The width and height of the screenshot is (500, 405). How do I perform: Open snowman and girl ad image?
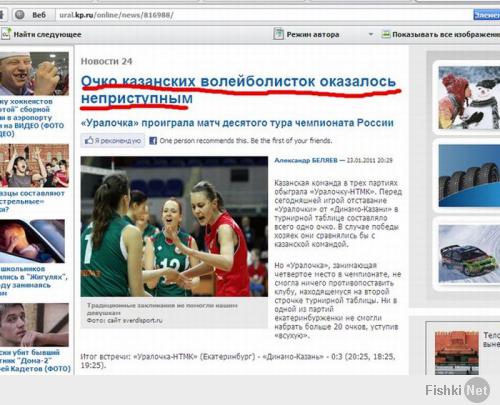coord(469,98)
